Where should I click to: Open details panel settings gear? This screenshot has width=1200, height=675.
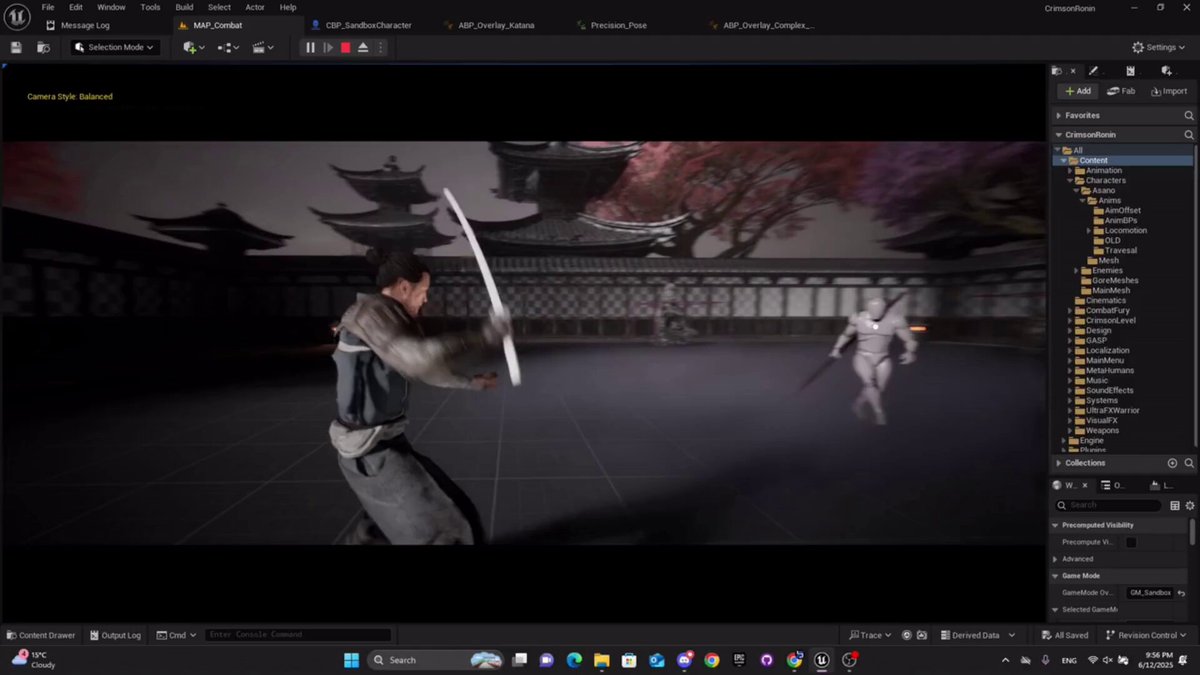(1190, 505)
